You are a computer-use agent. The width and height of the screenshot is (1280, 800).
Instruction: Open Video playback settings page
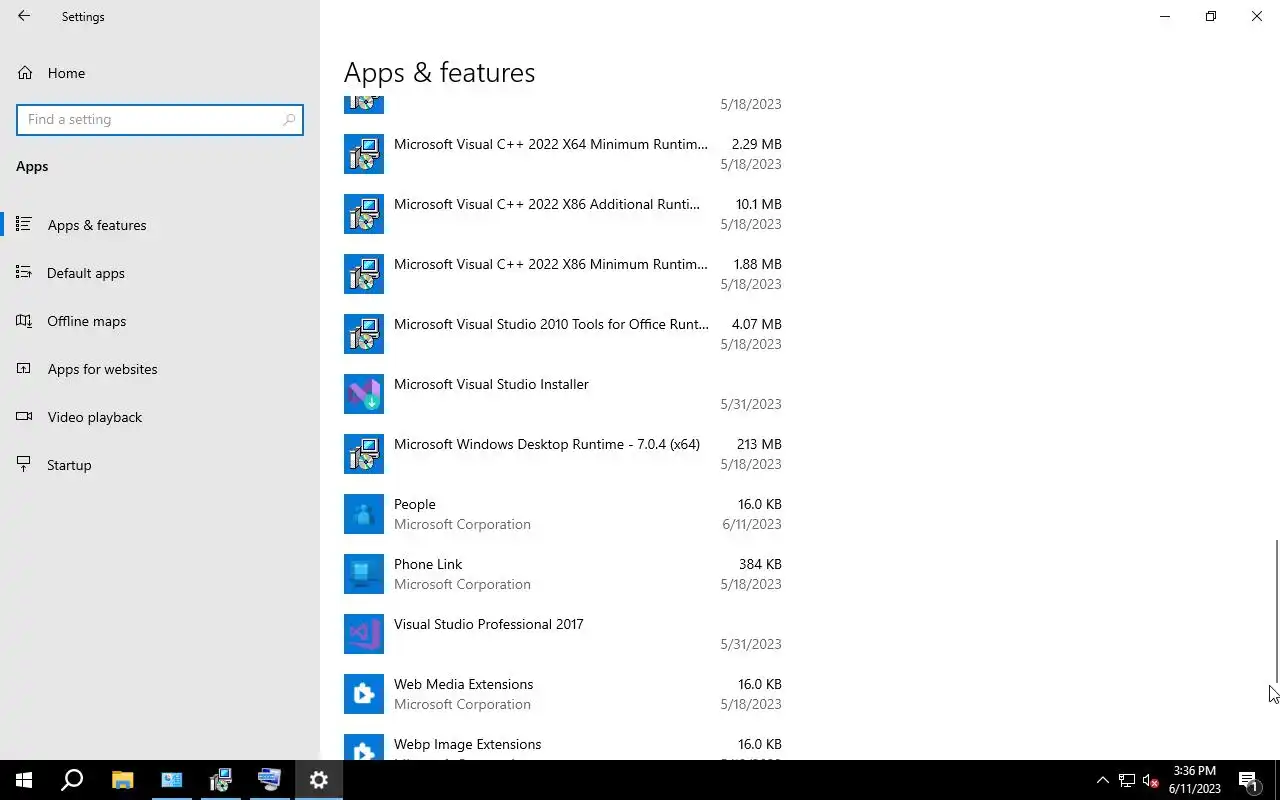point(160,417)
